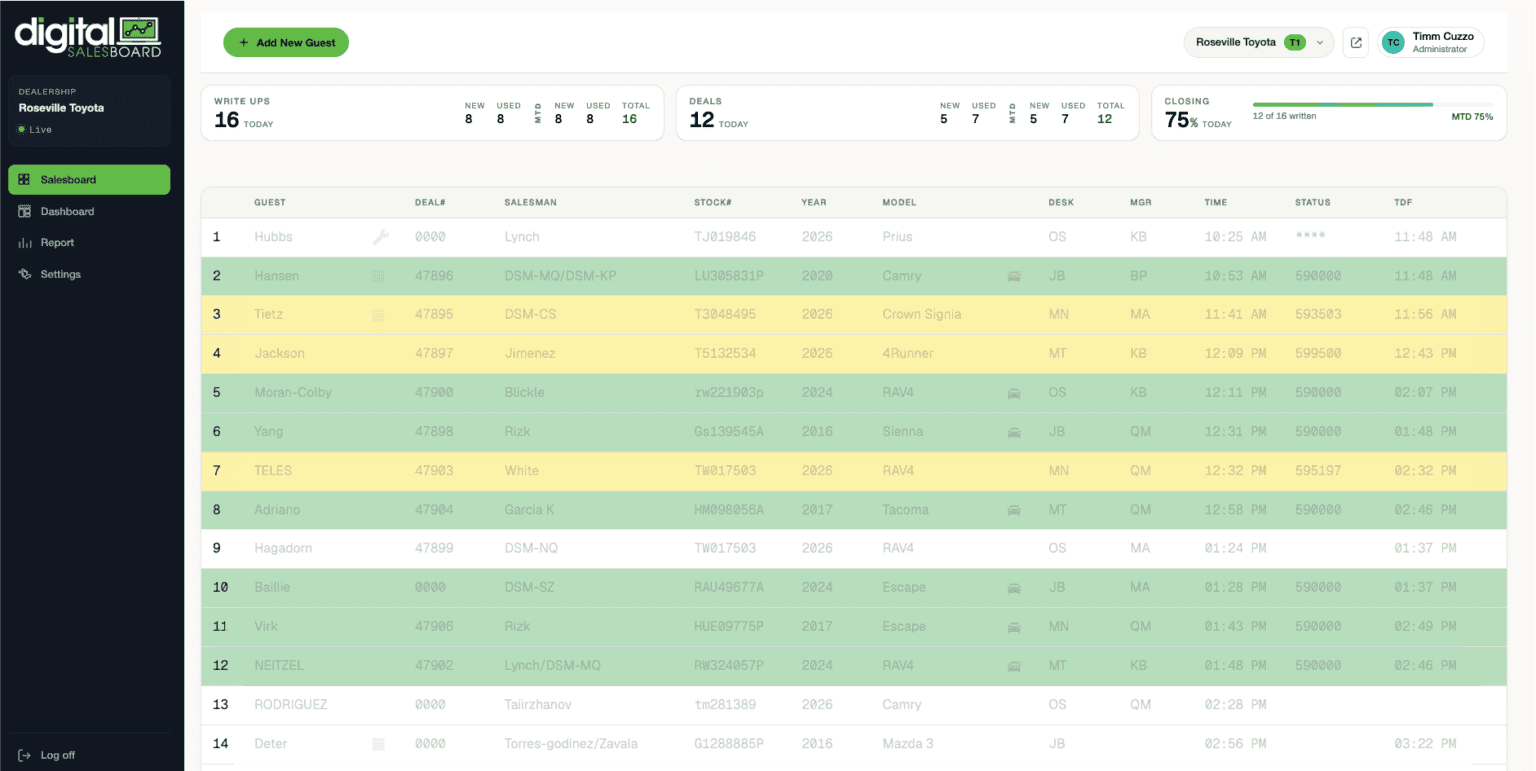1536x771 pixels.
Task: Click salesman Torres-godinez/Zavala
Action: pos(571,744)
